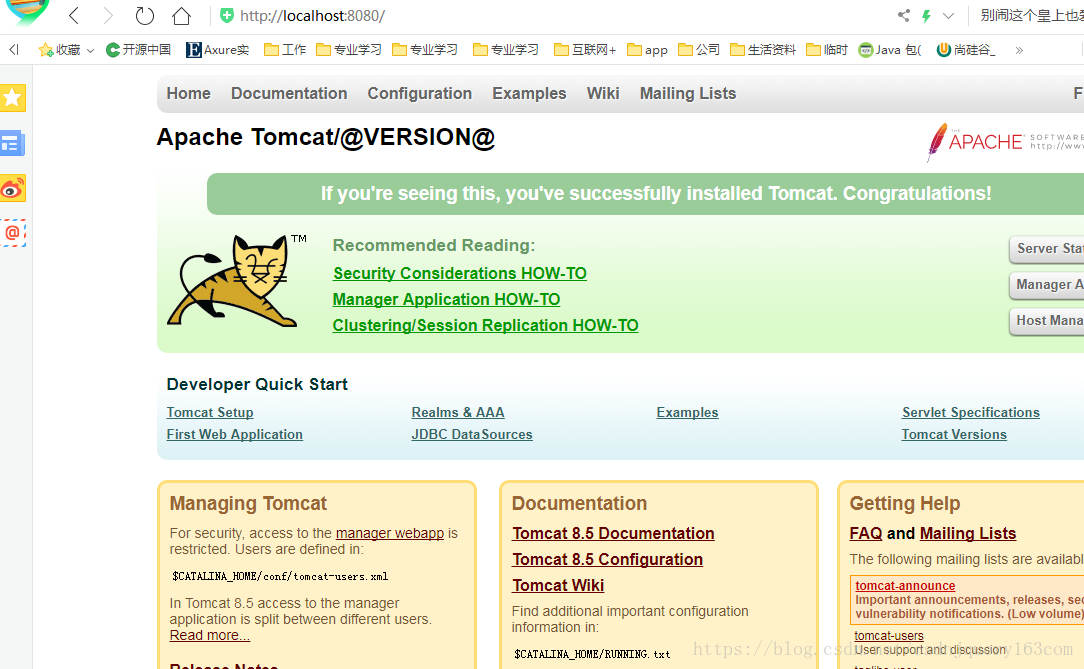Image resolution: width=1084 pixels, height=669 pixels.
Task: Show more bookmarks with the double chevron
Action: click(1019, 50)
